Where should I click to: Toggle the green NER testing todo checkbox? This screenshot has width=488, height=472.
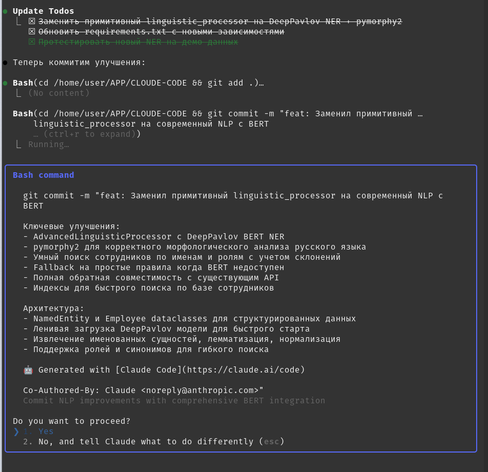(32, 42)
